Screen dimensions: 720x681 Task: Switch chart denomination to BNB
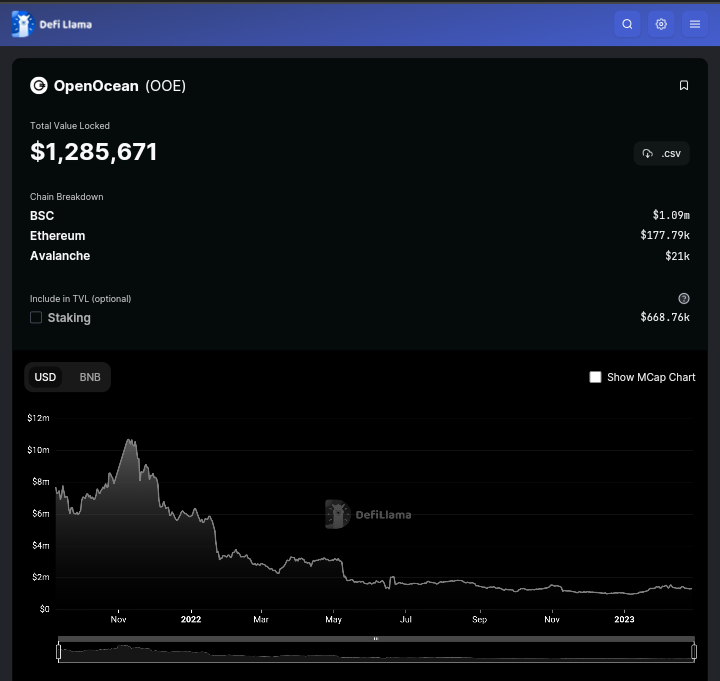coord(90,377)
